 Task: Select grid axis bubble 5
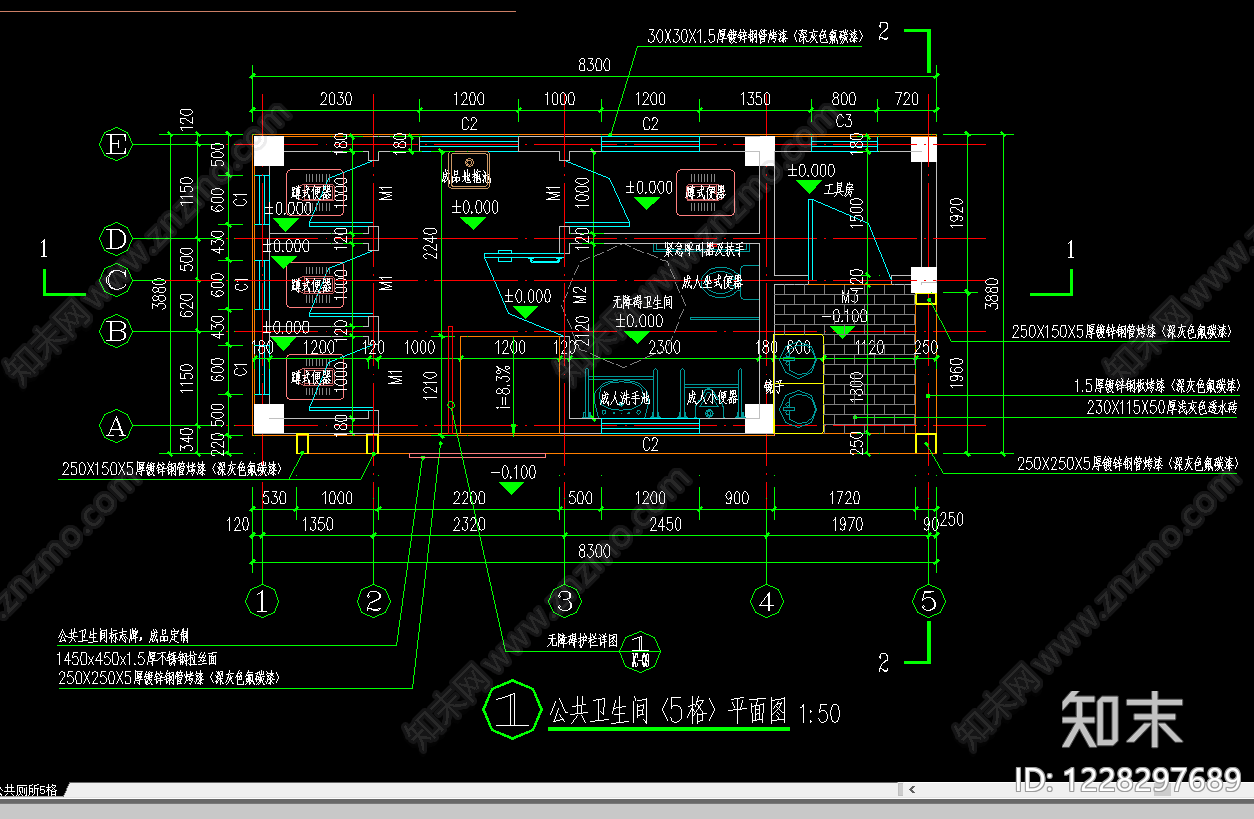tap(929, 601)
